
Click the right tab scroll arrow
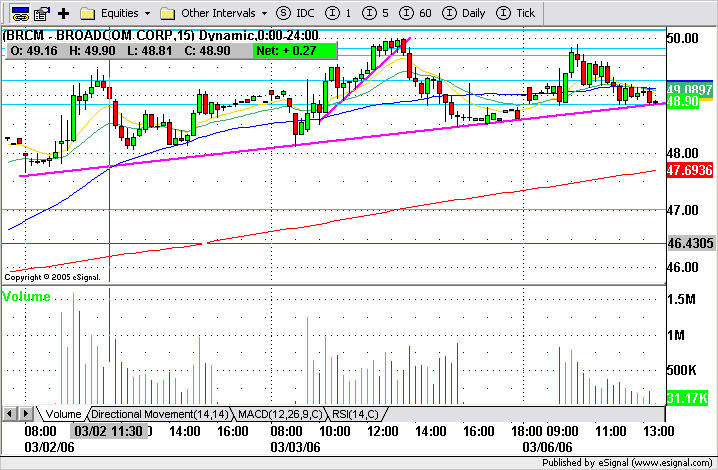(26, 414)
